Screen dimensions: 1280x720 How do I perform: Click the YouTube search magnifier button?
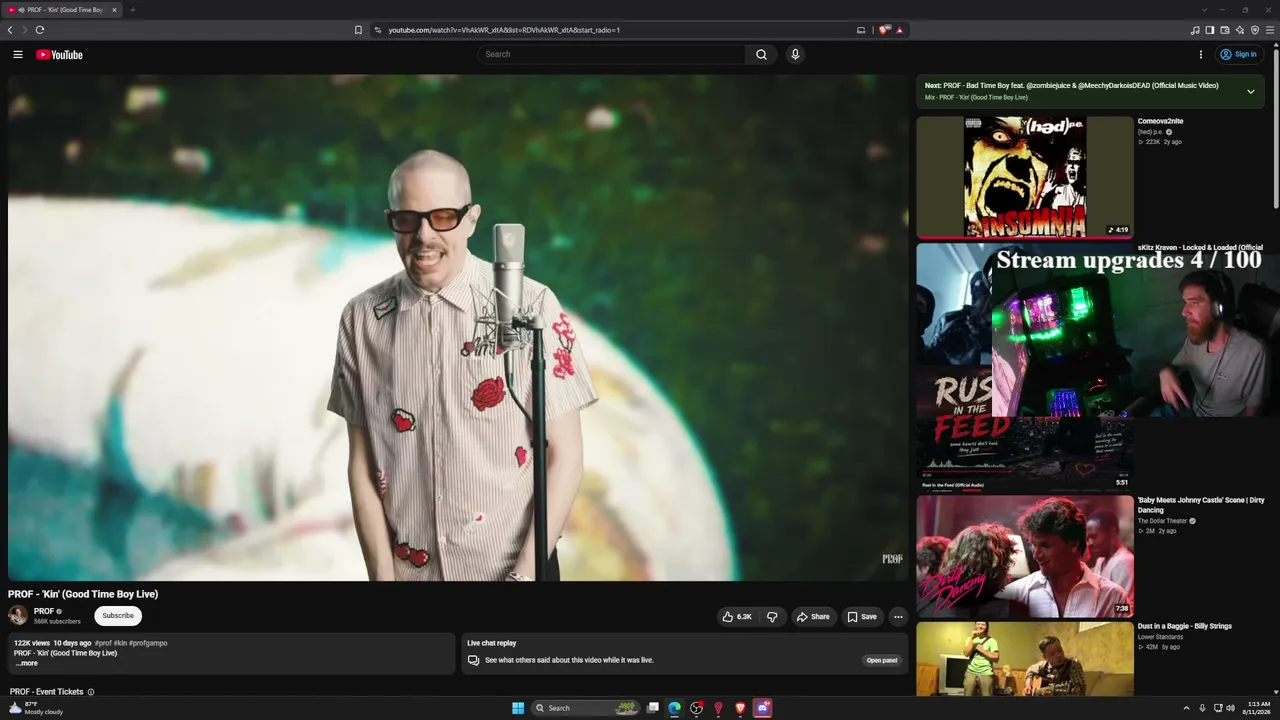[x=761, y=55]
